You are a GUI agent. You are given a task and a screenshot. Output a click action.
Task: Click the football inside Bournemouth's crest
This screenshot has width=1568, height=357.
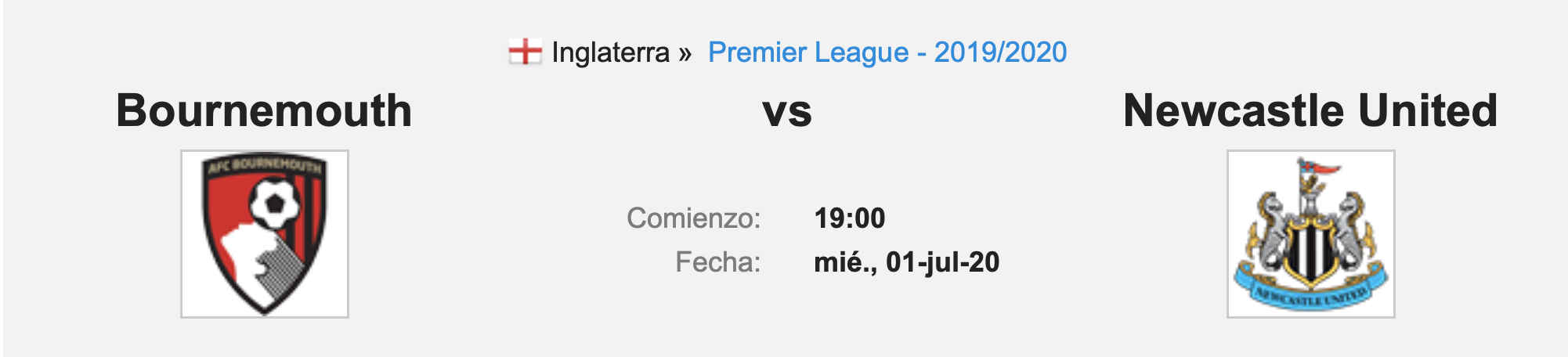tap(274, 204)
